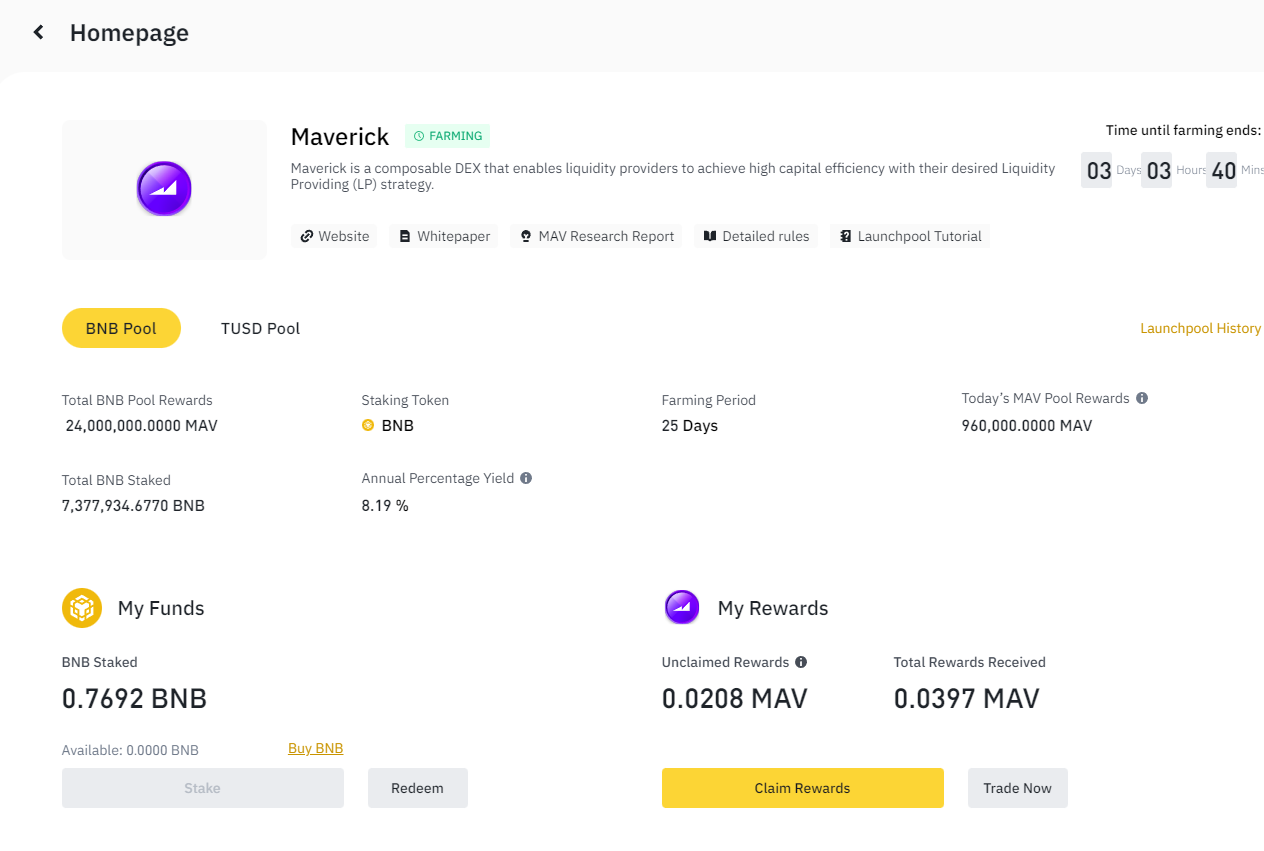1264x851 pixels.
Task: Follow the Buy BNB link
Action: (x=316, y=749)
